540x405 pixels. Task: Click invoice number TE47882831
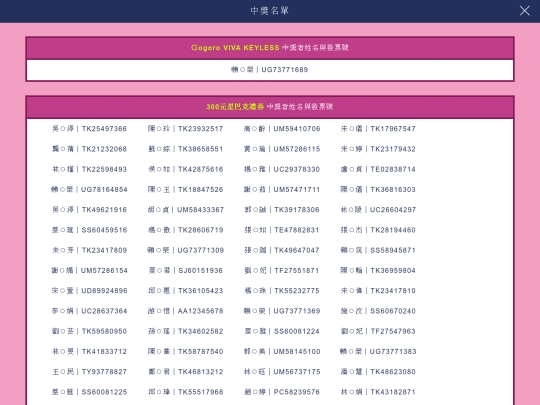click(x=282, y=230)
